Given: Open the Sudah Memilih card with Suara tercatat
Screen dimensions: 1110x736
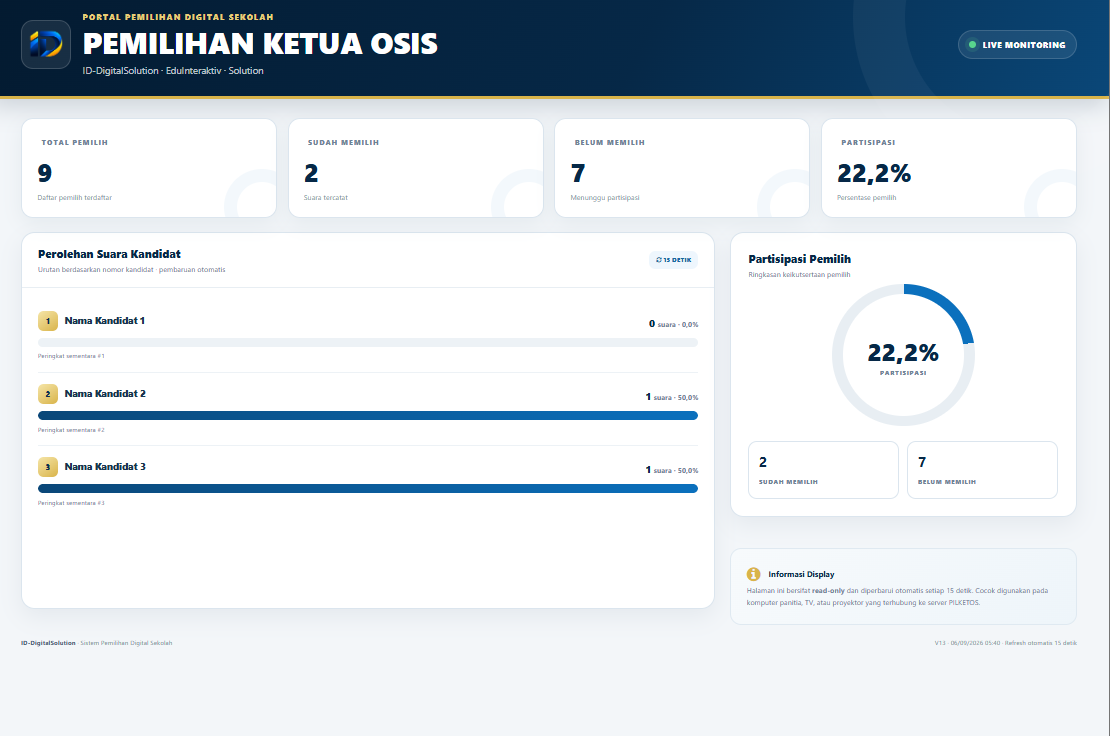Looking at the screenshot, I should pos(416,168).
